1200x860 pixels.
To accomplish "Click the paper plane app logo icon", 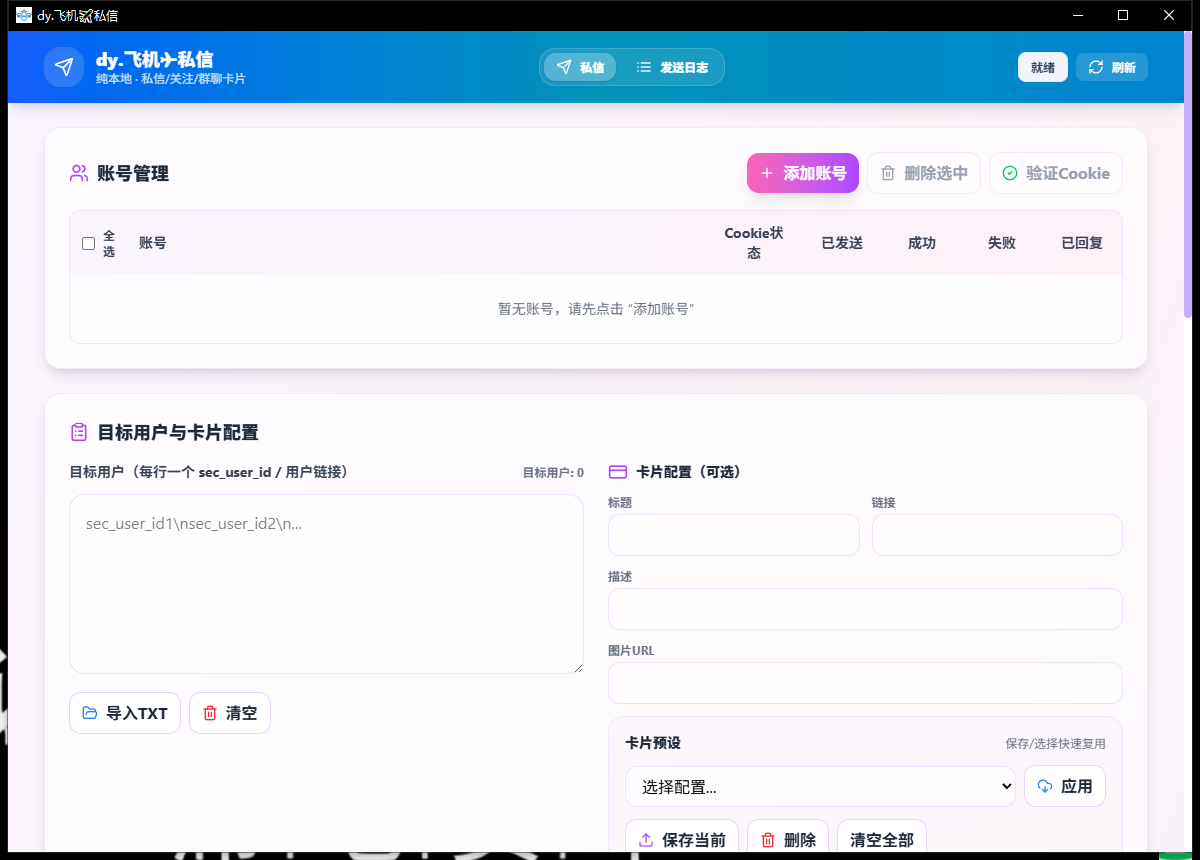I will [x=64, y=67].
